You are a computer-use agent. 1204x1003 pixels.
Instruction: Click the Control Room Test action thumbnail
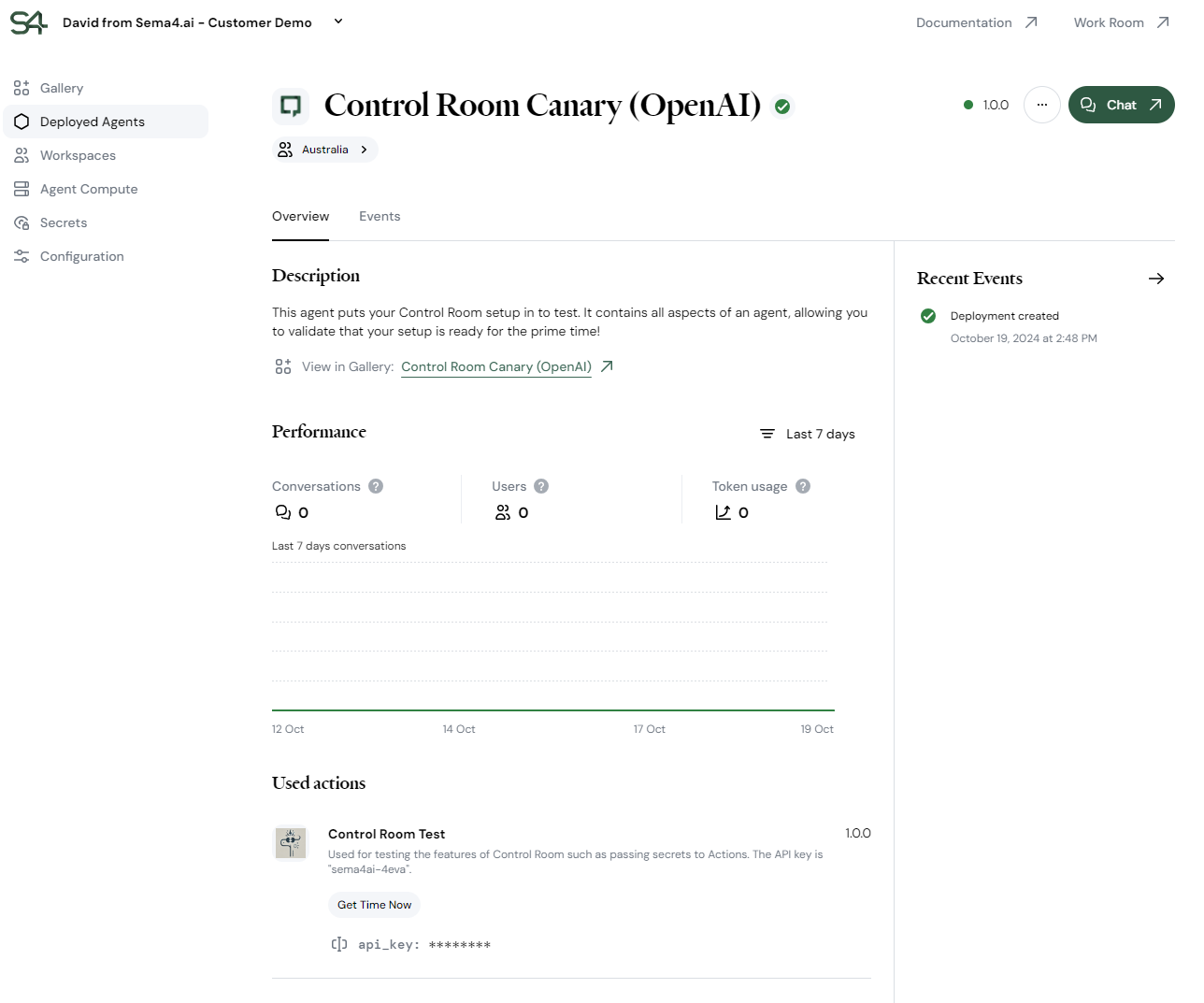click(x=291, y=843)
